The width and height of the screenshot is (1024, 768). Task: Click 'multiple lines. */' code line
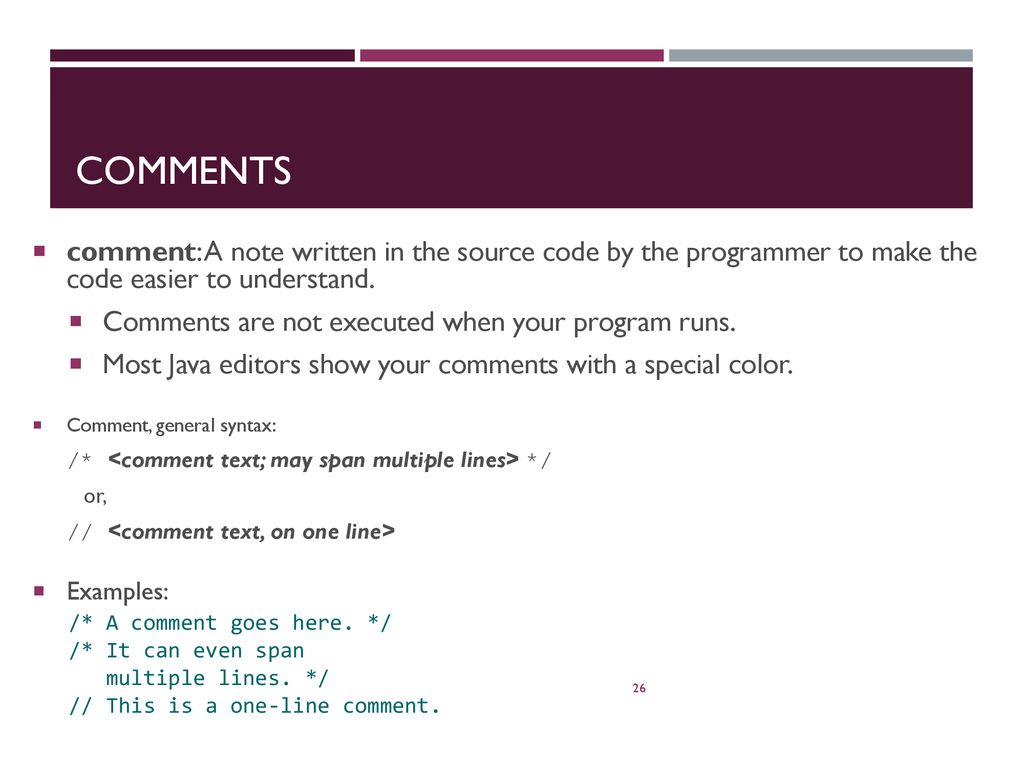[x=217, y=678]
